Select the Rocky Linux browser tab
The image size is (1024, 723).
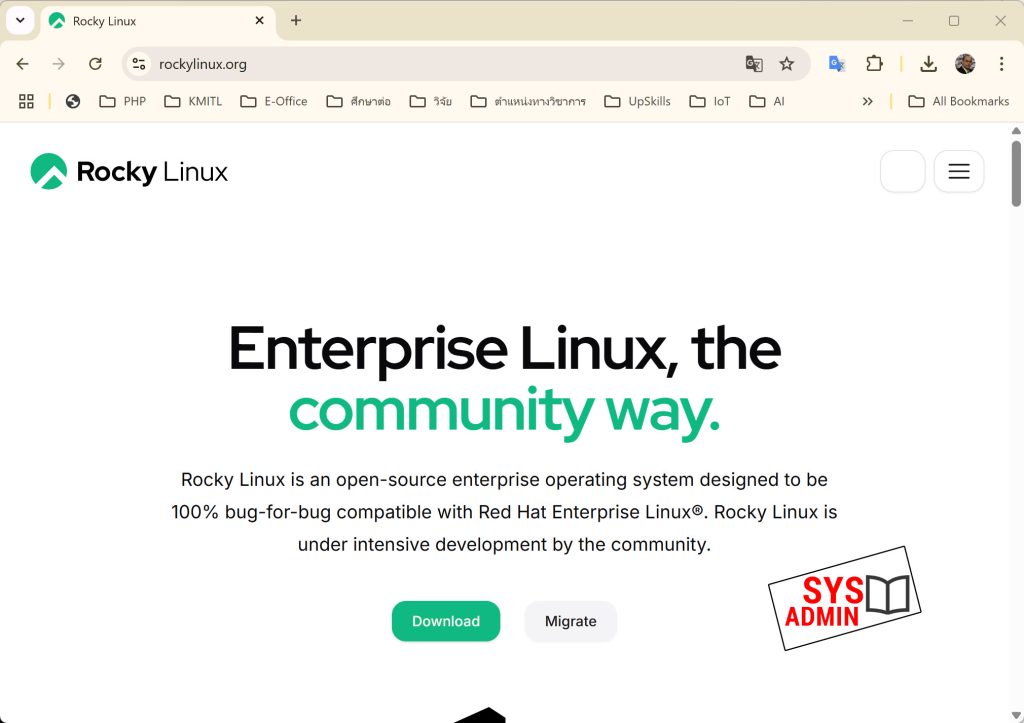(x=150, y=21)
